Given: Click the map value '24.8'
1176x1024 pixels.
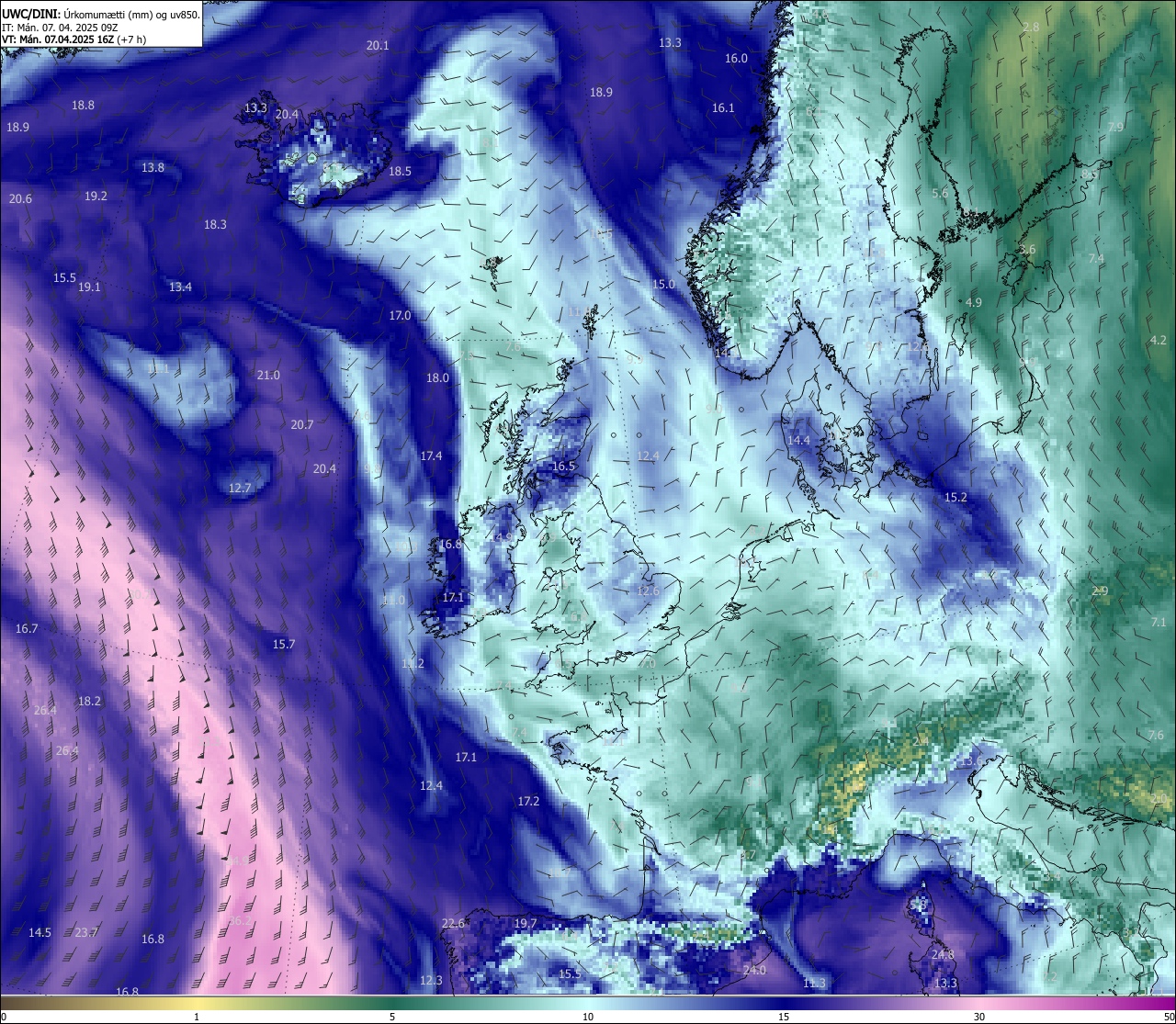Looking at the screenshot, I should coord(943,955).
